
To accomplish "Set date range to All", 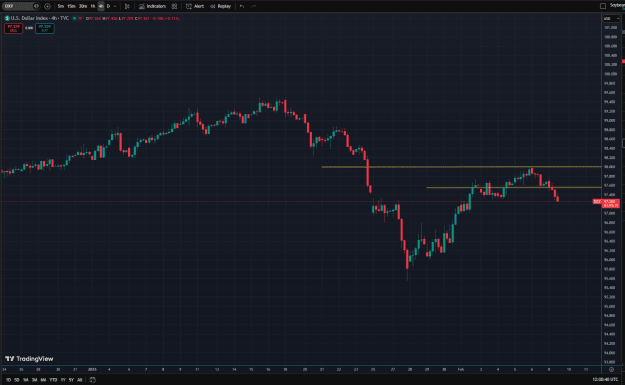I will 80,380.
